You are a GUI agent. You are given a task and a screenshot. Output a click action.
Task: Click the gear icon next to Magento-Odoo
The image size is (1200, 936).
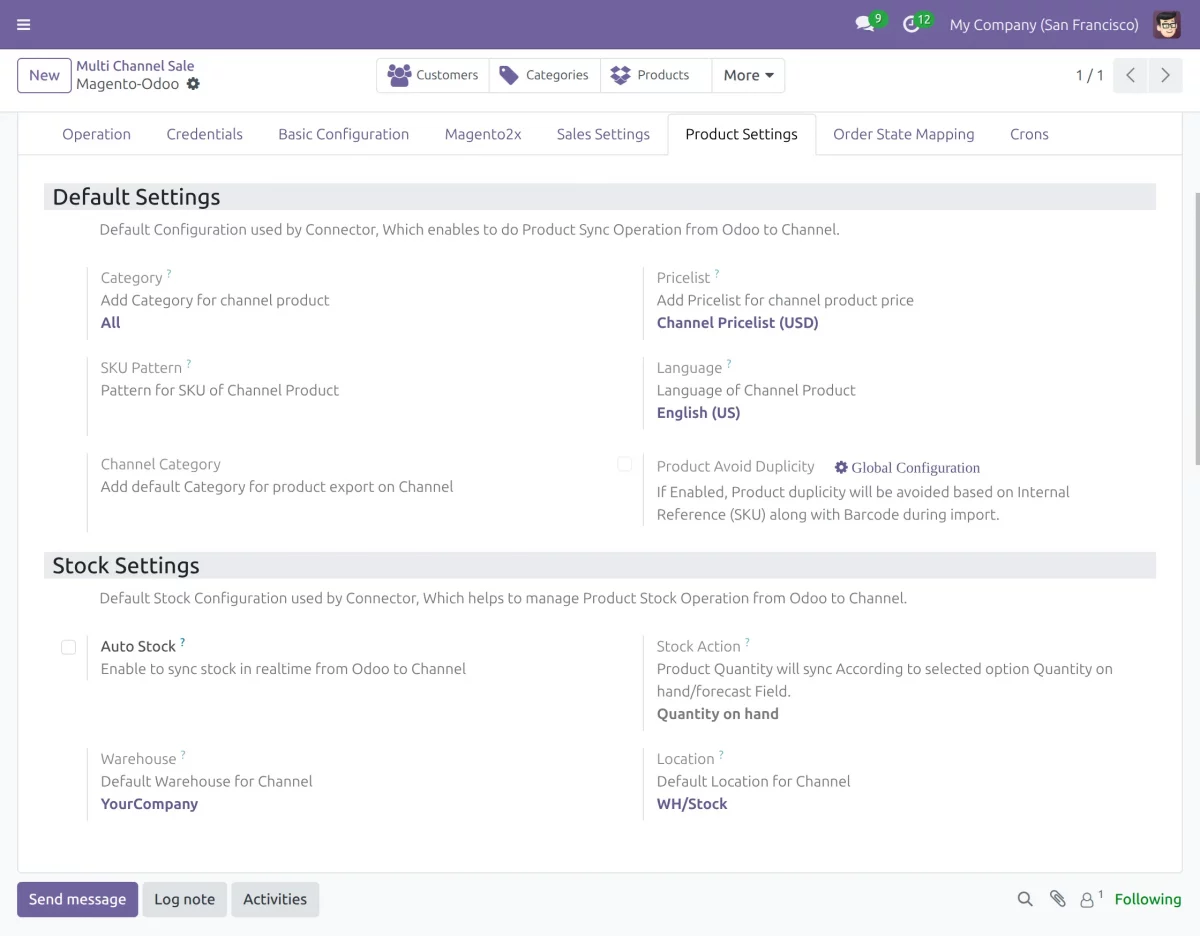point(193,84)
